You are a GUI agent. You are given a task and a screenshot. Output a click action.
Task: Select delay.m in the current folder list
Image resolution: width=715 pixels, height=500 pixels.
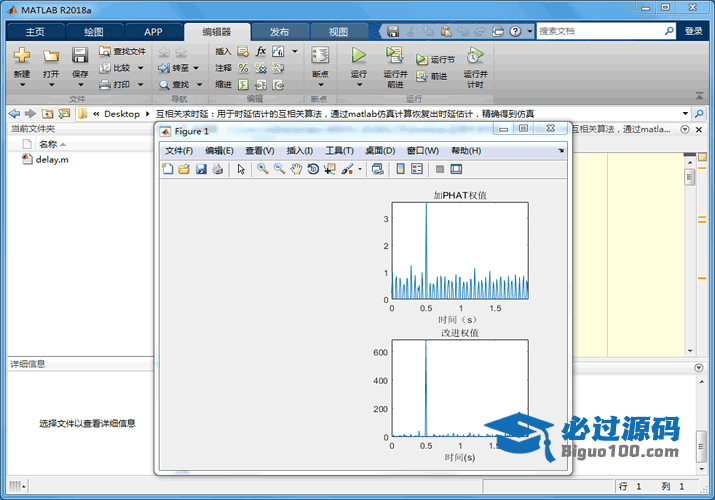point(52,159)
